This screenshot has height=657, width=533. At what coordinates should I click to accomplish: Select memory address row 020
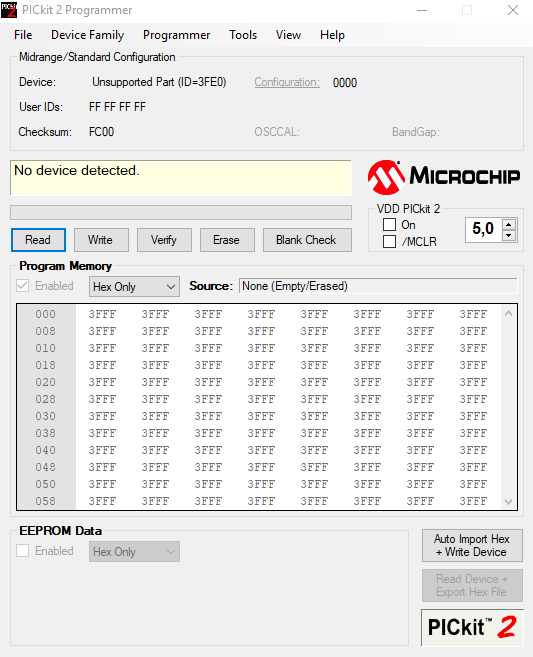[x=46, y=382]
